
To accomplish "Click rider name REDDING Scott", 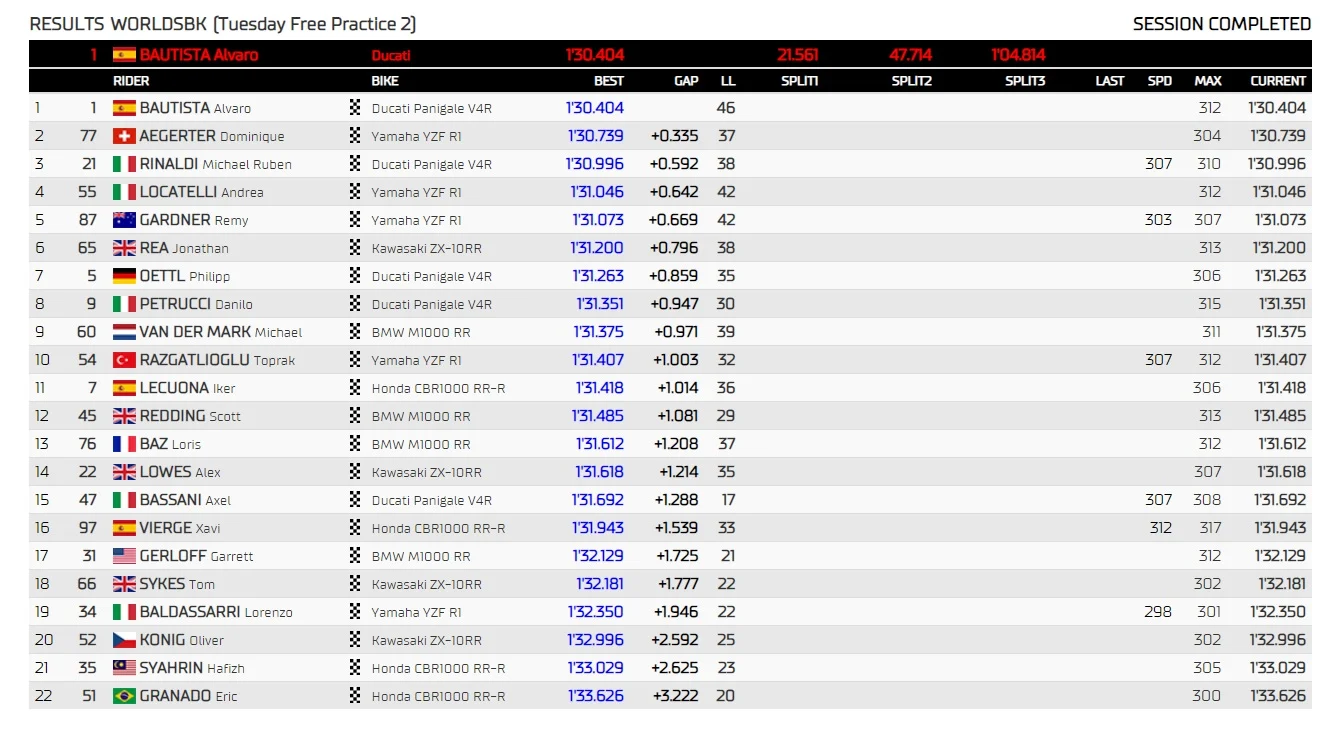I will [x=190, y=416].
